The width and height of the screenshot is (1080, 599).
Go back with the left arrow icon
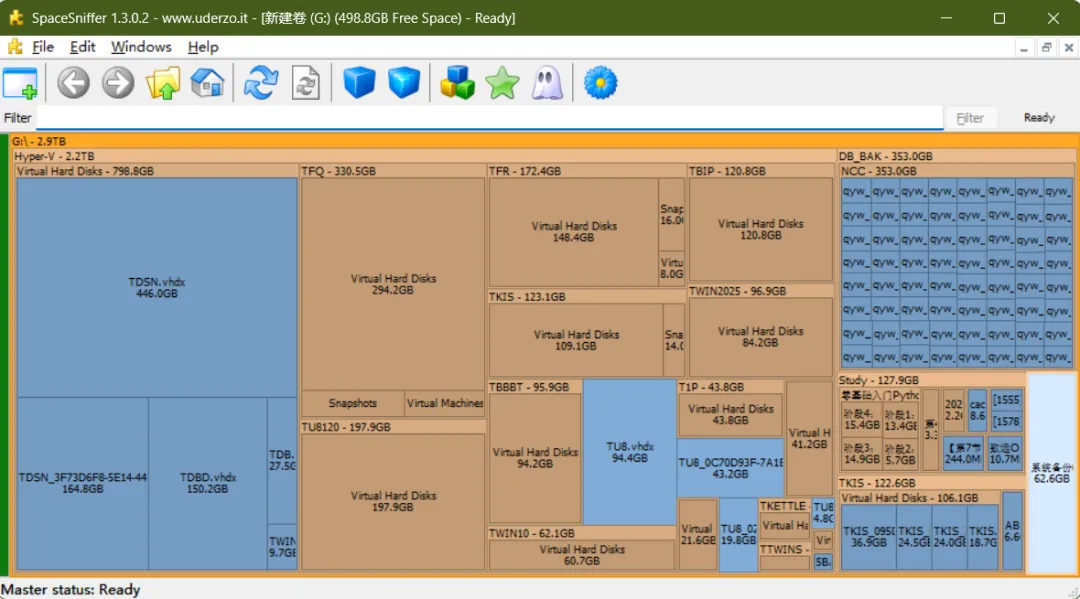point(73,83)
